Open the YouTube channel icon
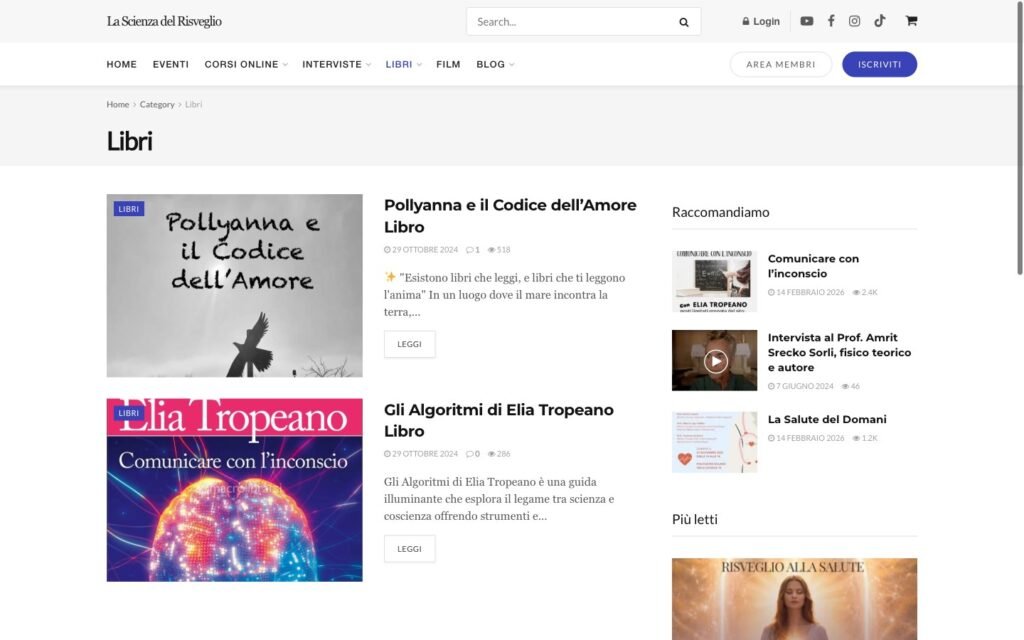 (x=807, y=21)
